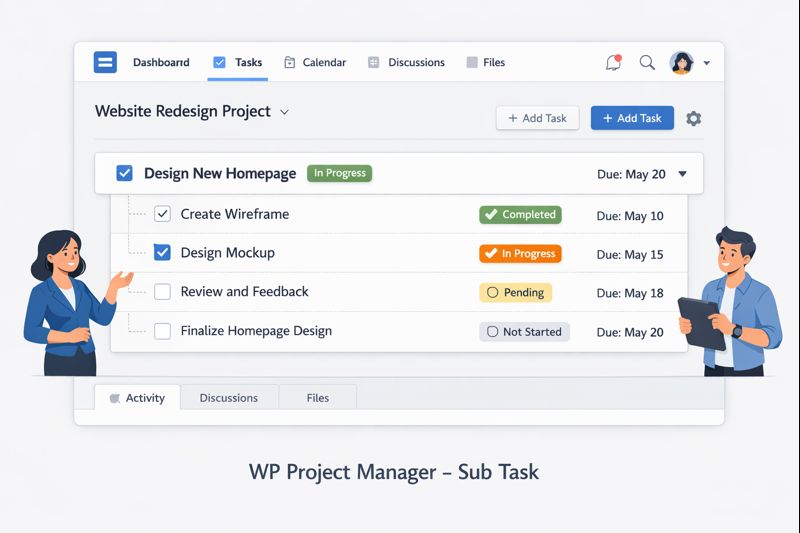Select the Tasks tab label

pos(248,62)
